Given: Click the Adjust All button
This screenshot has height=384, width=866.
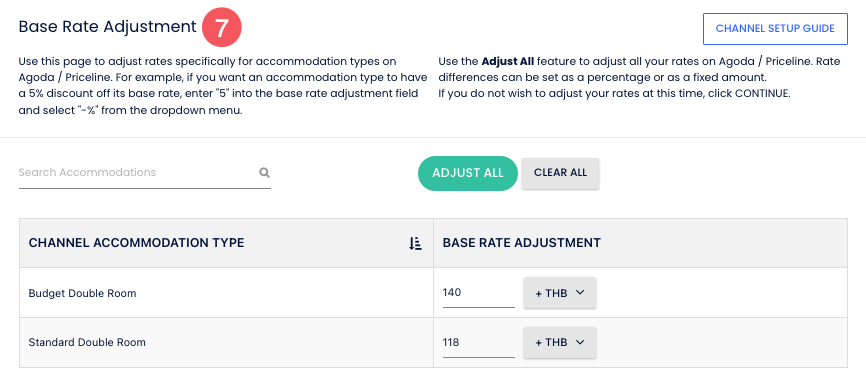Looking at the screenshot, I should (468, 173).
